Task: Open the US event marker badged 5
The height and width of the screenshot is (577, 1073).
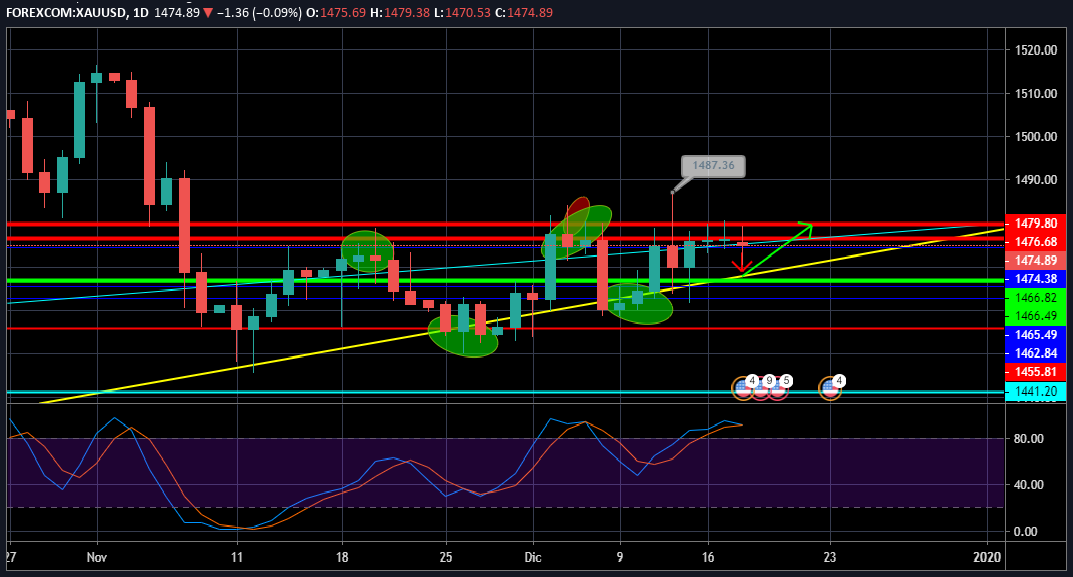Action: pyautogui.click(x=778, y=388)
